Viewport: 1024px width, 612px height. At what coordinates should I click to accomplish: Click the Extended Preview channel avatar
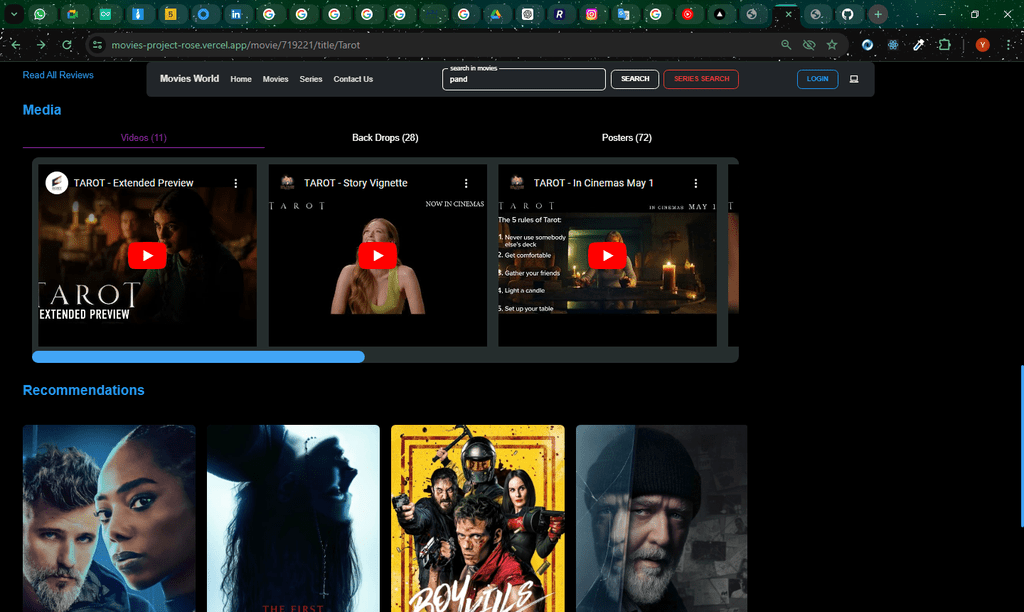coord(57,183)
